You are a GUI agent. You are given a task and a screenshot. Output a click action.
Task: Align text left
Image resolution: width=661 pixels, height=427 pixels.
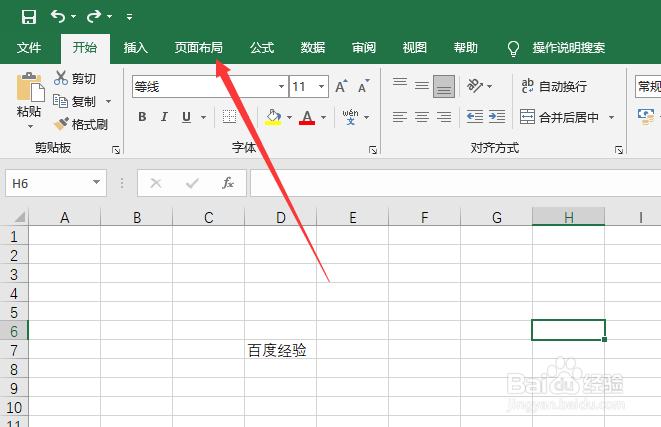click(x=400, y=117)
